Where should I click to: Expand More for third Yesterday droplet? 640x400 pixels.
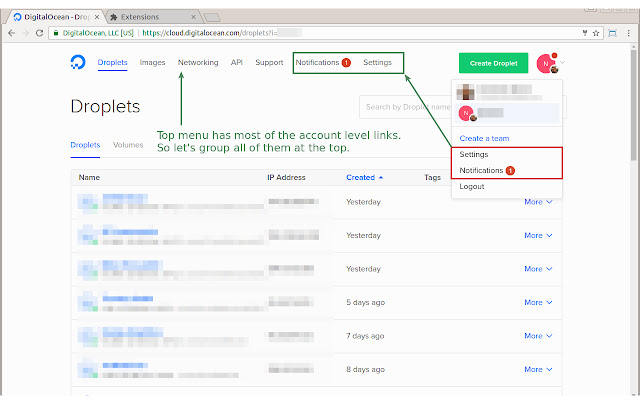pos(538,269)
